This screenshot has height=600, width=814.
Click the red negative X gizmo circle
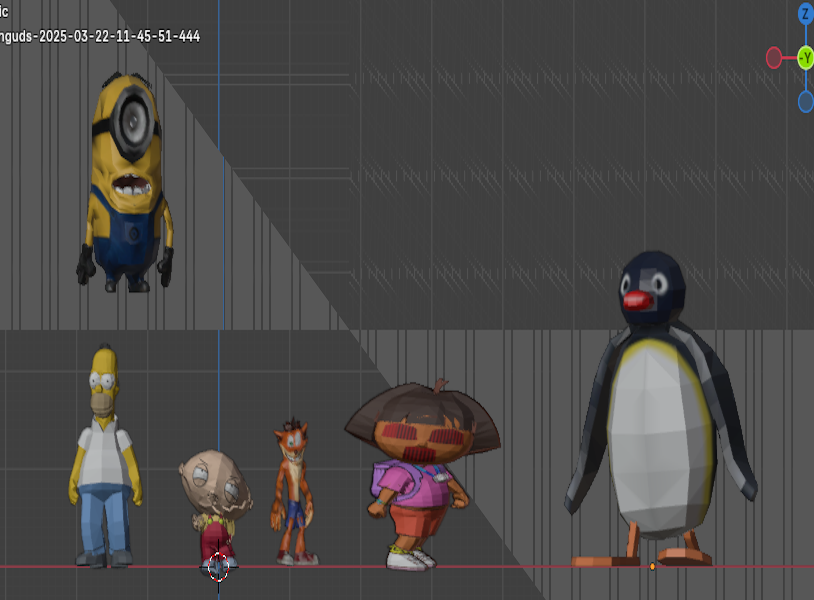(774, 58)
